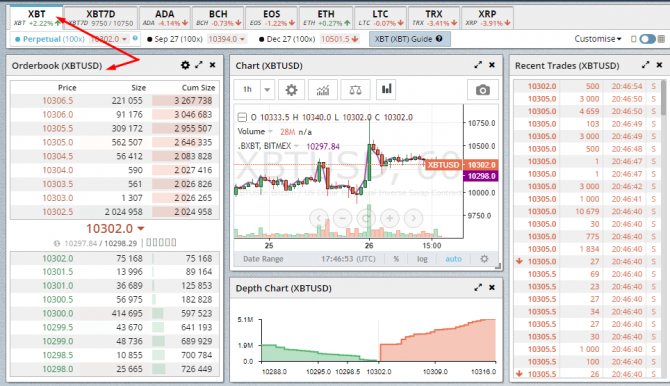Click the Recent Trades scrollbar
670x386 pixels.
[664, 97]
